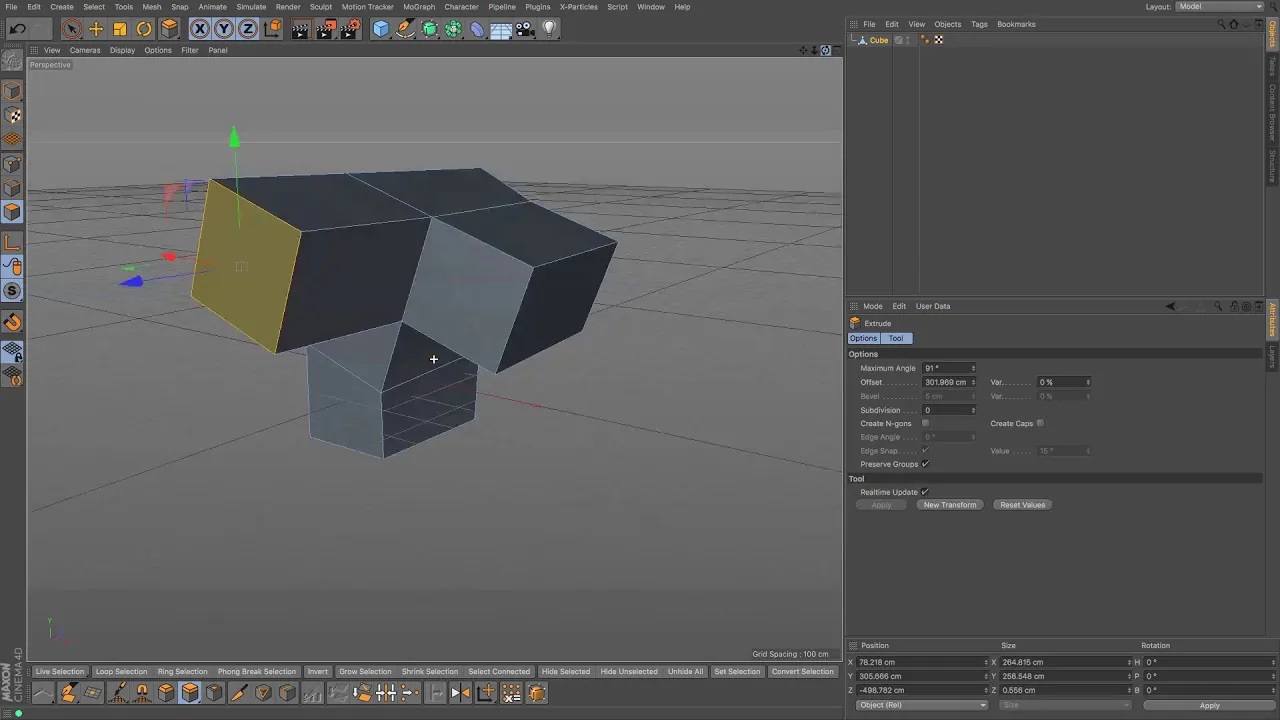Open Render Settings via the toolbar icon
The width and height of the screenshot is (1280, 720).
[x=349, y=28]
